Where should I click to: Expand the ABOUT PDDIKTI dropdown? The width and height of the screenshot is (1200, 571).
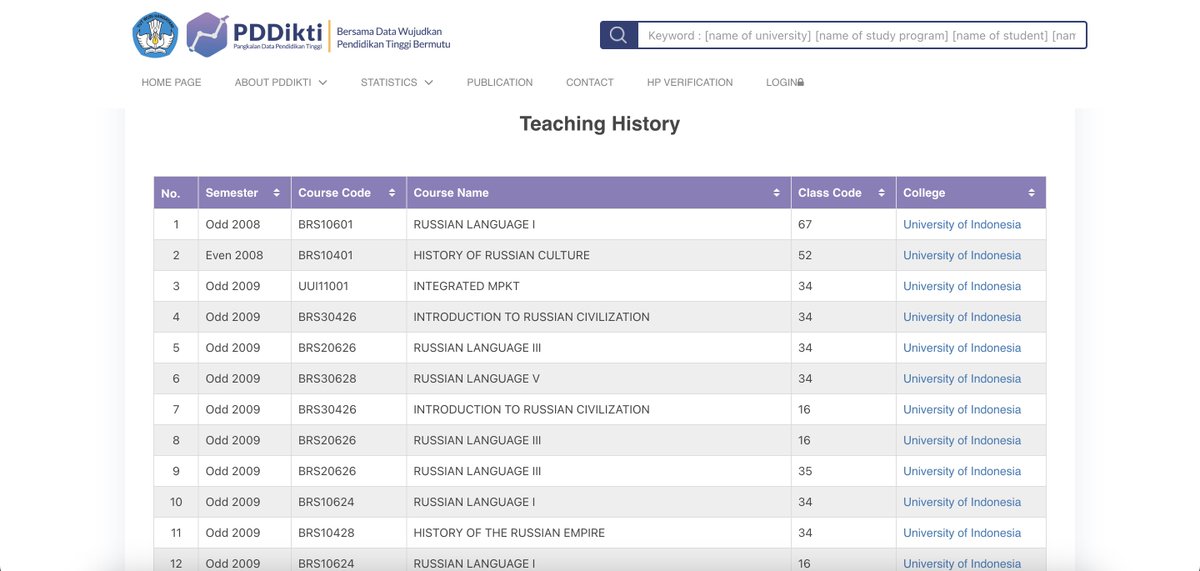[x=281, y=82]
